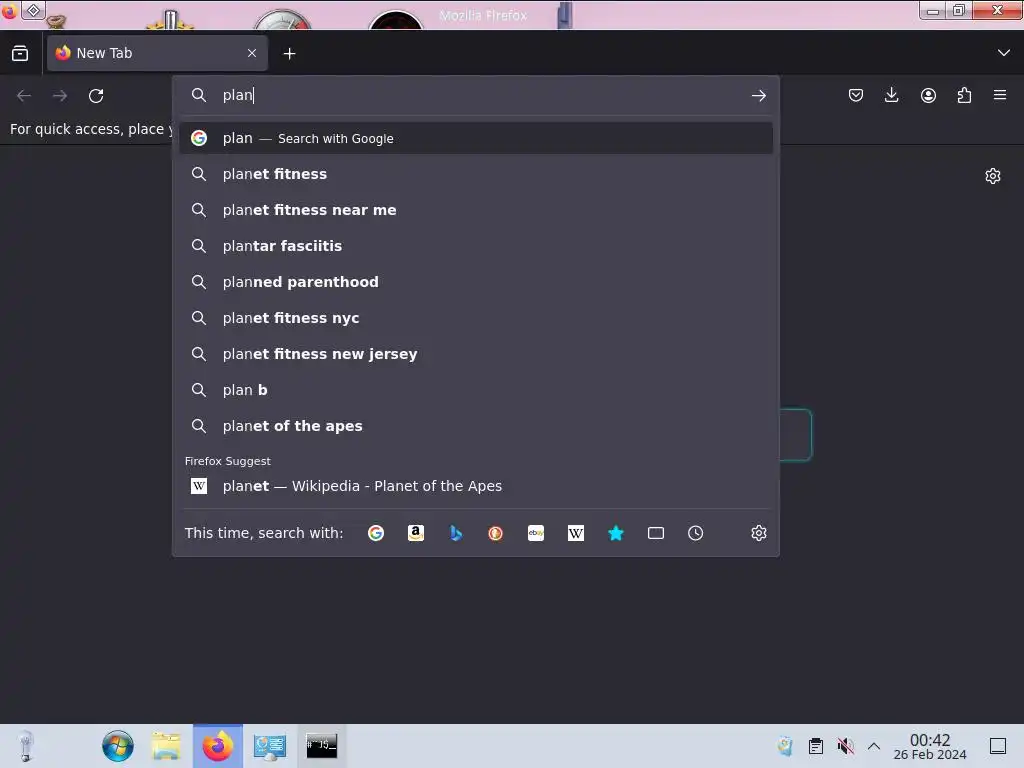The height and width of the screenshot is (768, 1024).
Task: Expand hidden system tray icons arrow
Action: pyautogui.click(x=874, y=746)
